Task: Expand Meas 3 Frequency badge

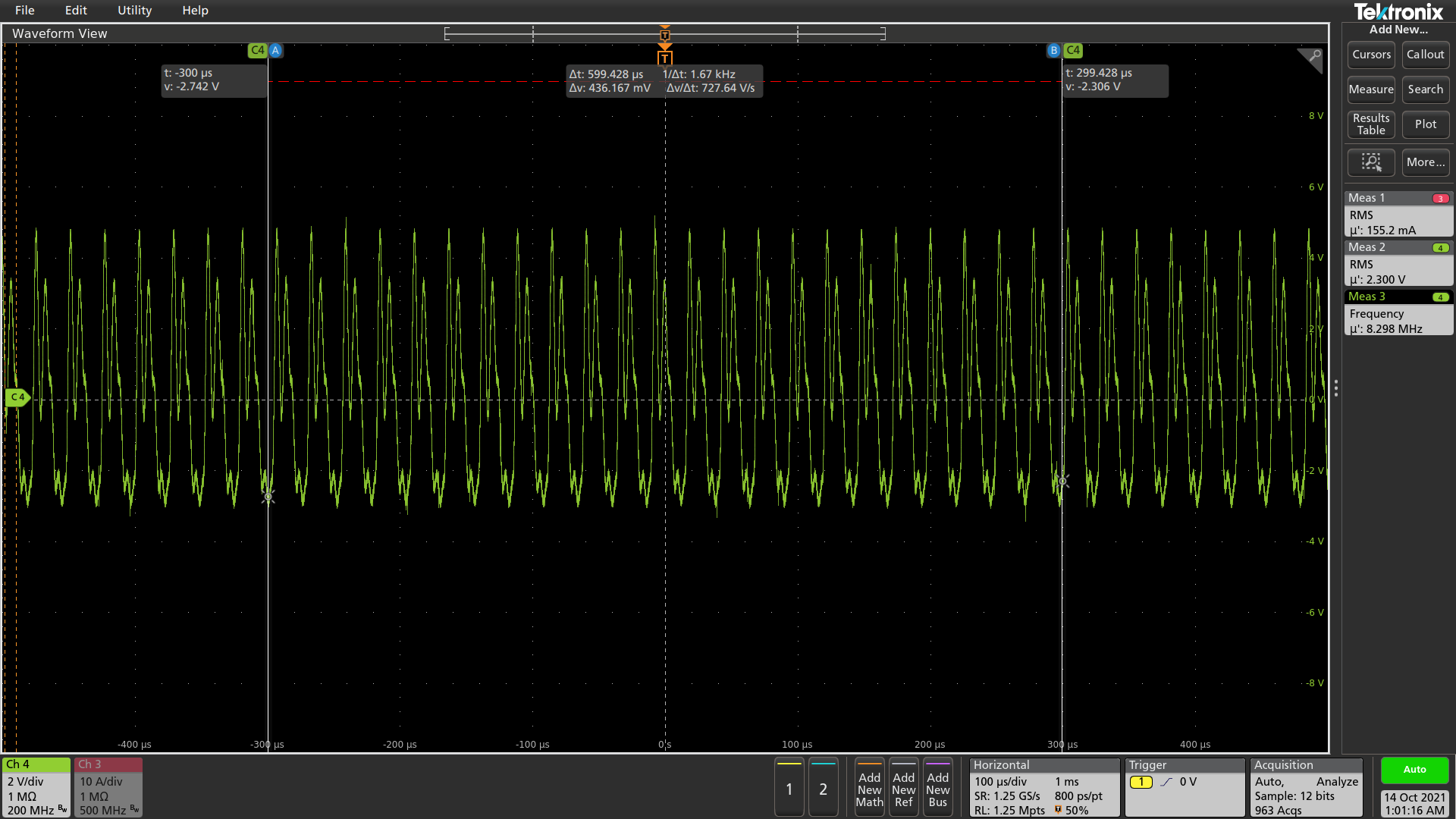Action: click(1398, 313)
